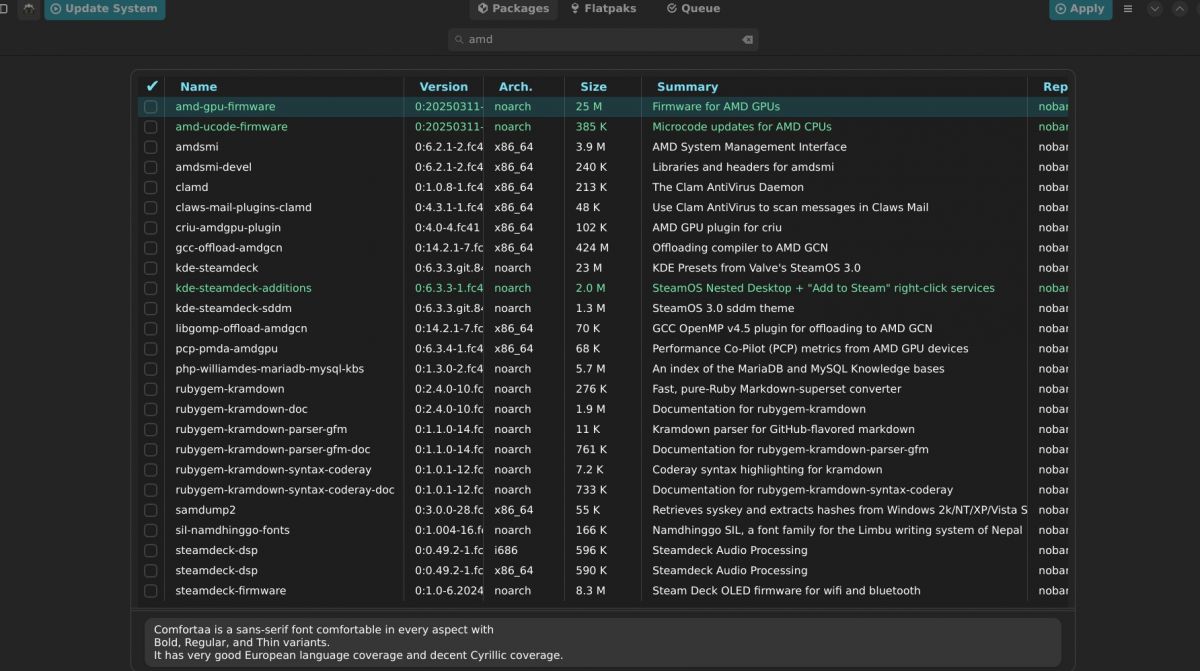This screenshot has width=1200, height=671.
Task: Select the amdsmi-devel checkbox
Action: tap(151, 167)
